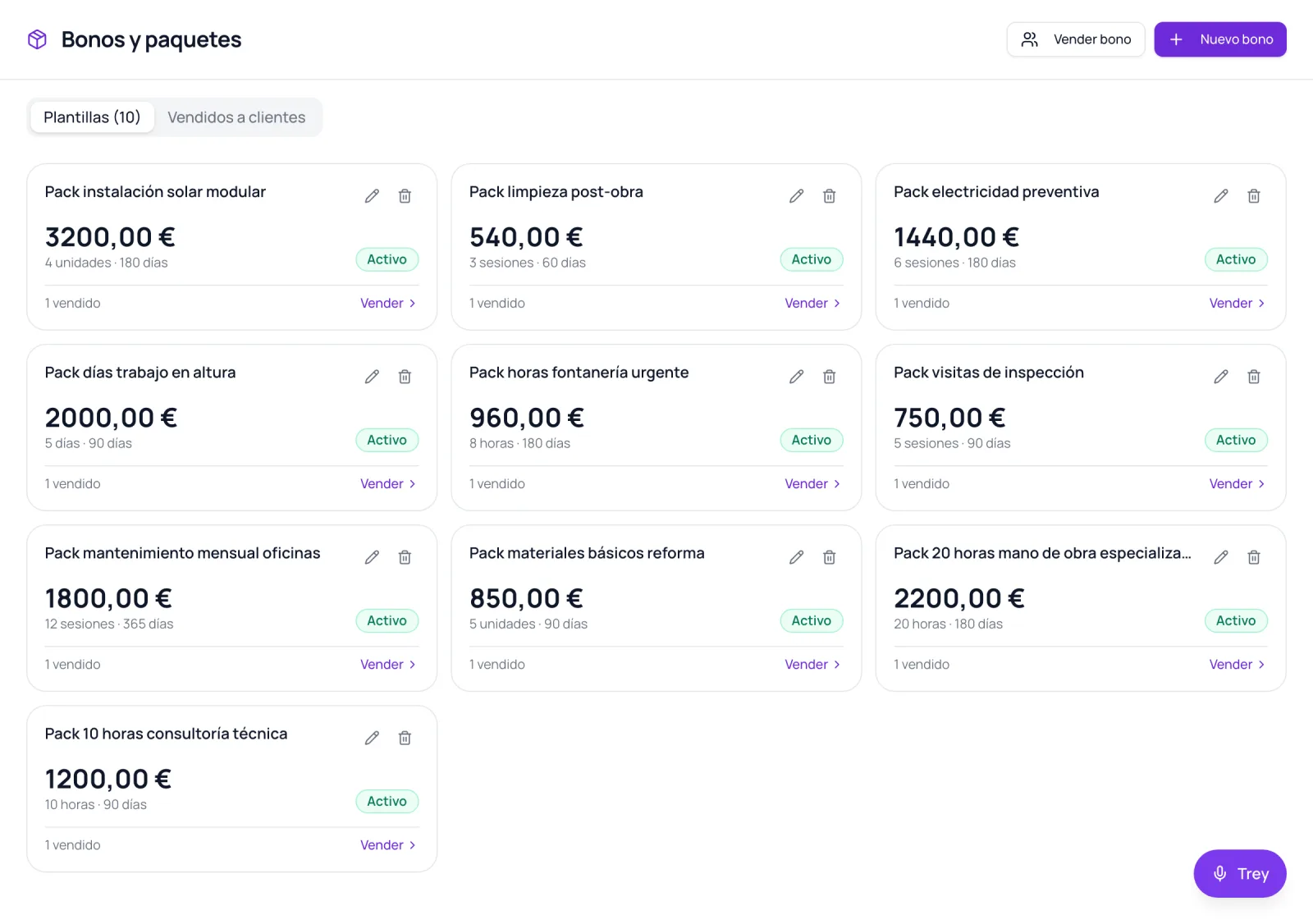Click '8 horas · 180 días' text
Viewport: 1313px width, 924px height.
click(x=519, y=443)
